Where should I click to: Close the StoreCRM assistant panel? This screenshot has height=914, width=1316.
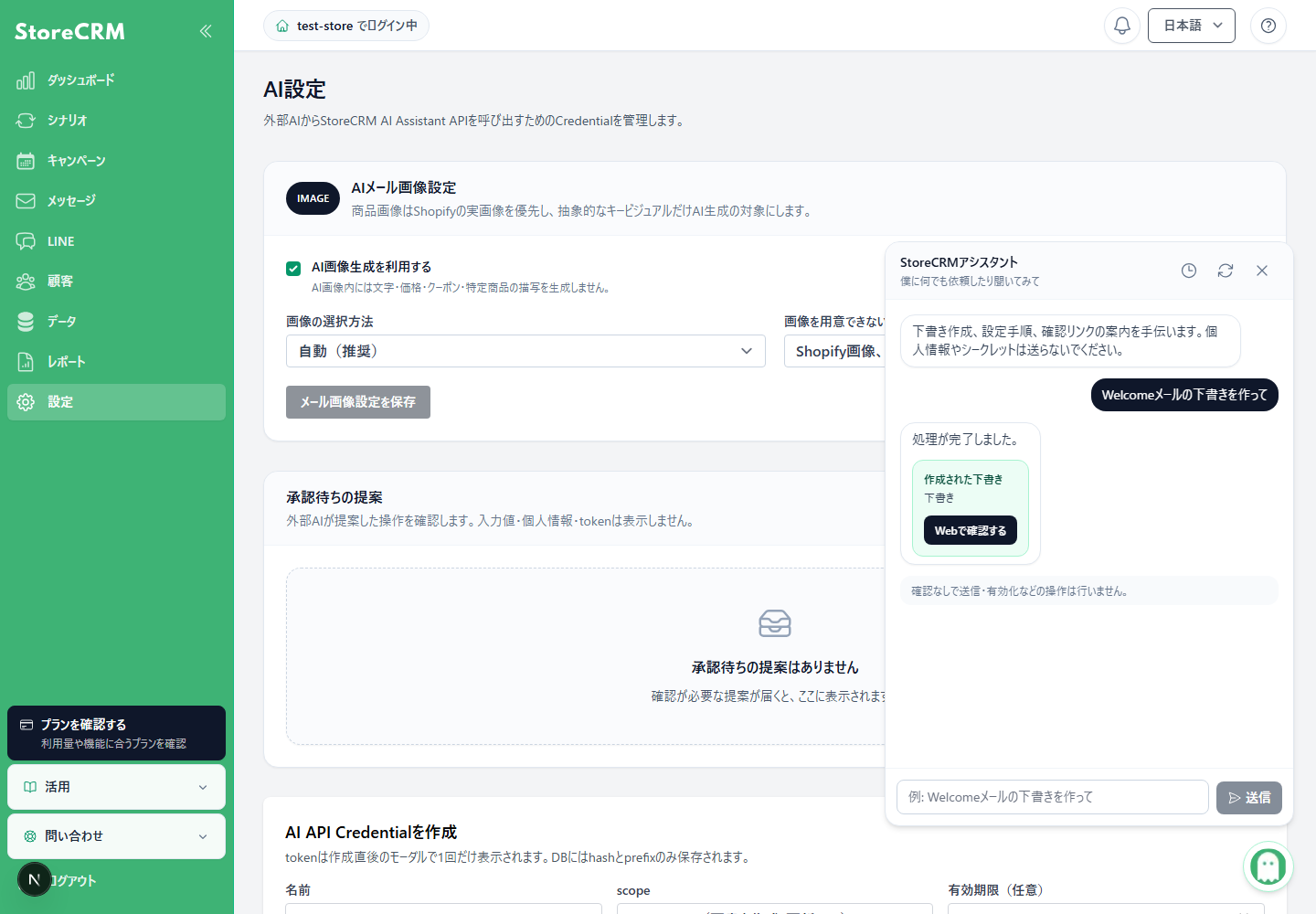pos(1262,271)
